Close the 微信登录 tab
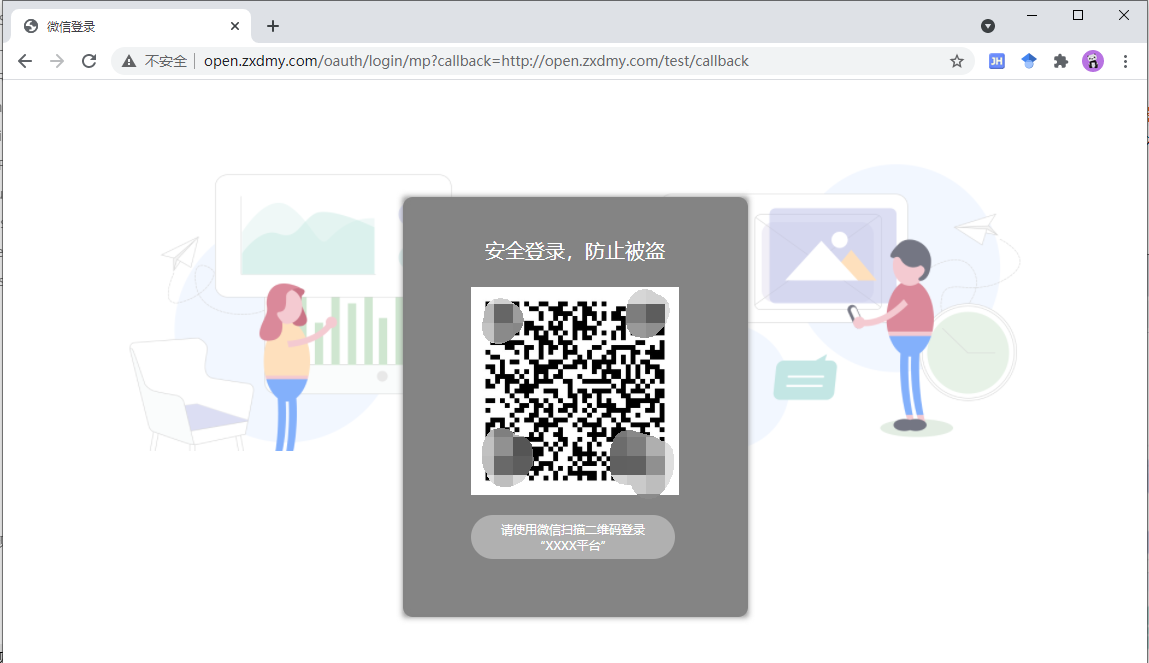1149x663 pixels. (234, 26)
